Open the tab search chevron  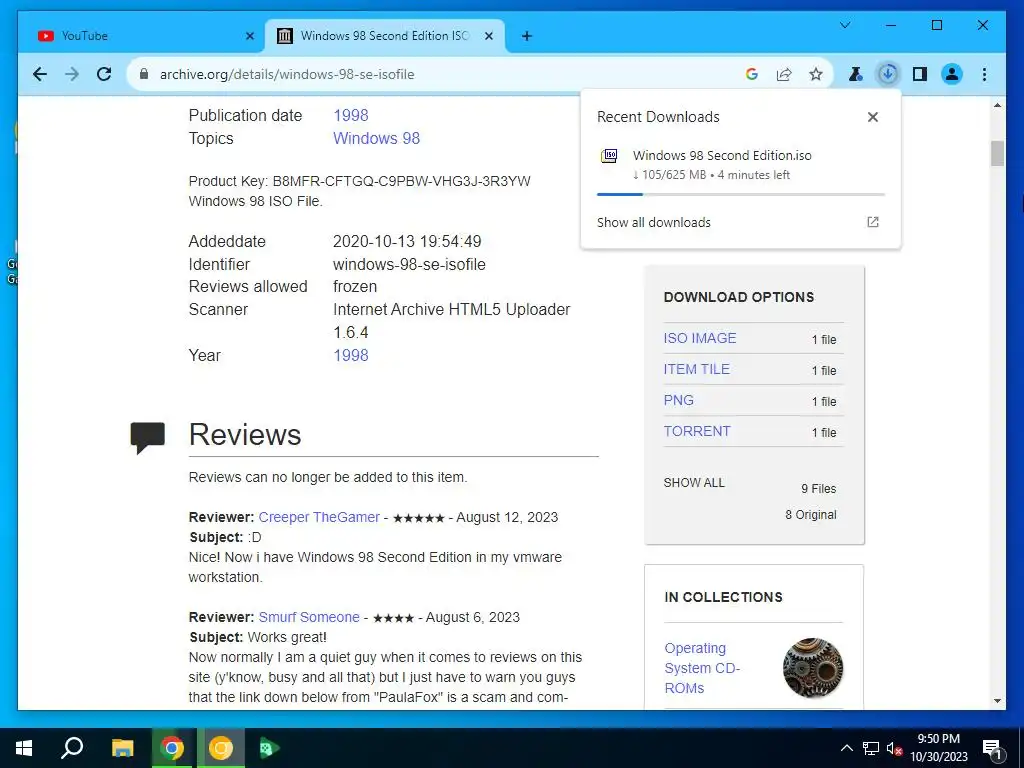click(845, 25)
